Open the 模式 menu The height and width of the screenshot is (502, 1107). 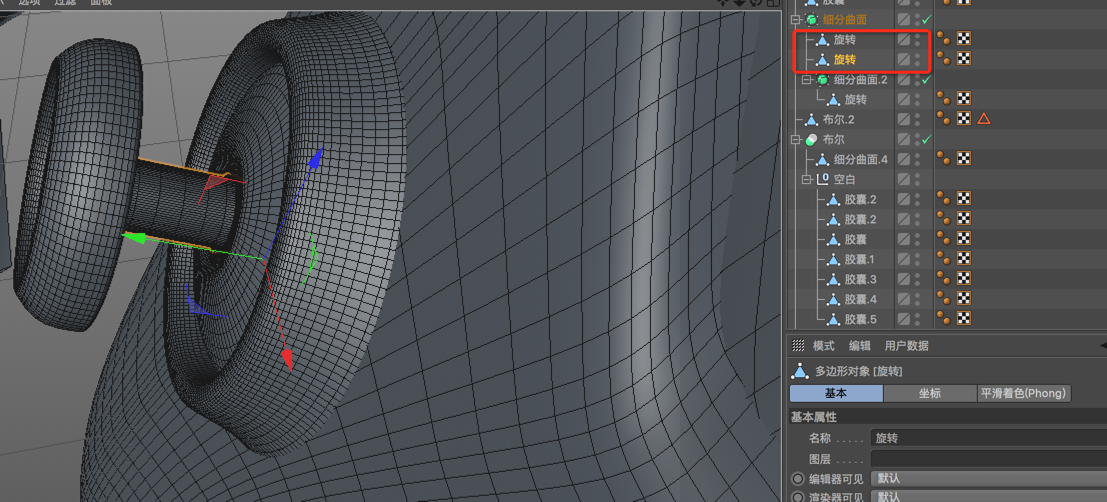coord(823,346)
